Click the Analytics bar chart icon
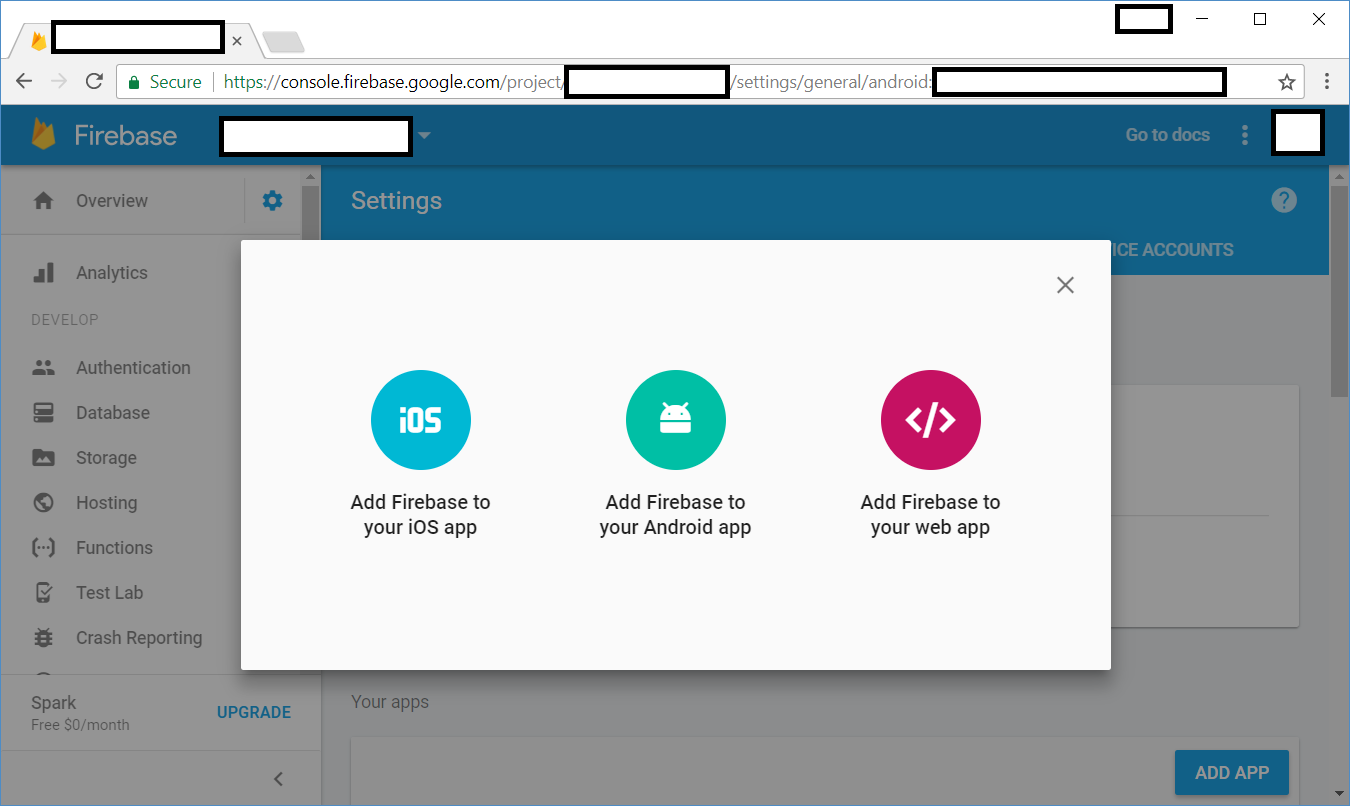Screen dimensions: 1350x806 pyautogui.click(x=43, y=273)
